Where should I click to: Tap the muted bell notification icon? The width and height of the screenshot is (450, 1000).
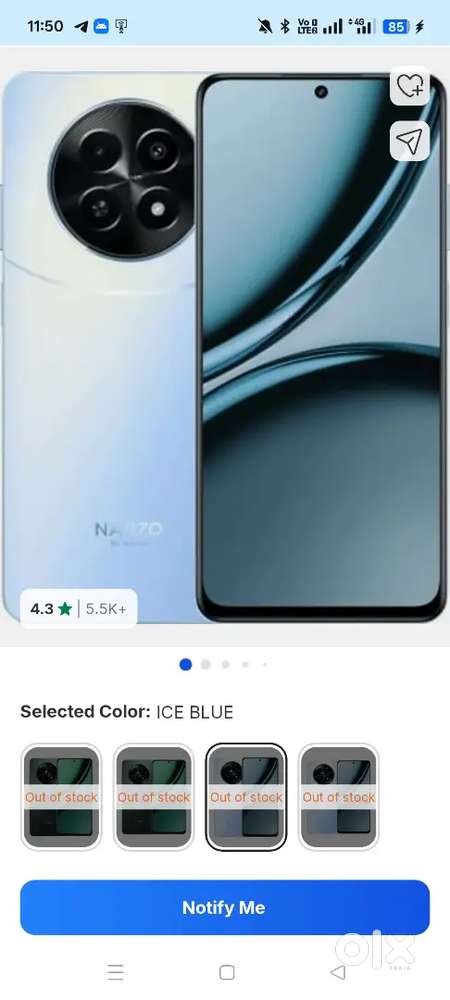click(265, 26)
